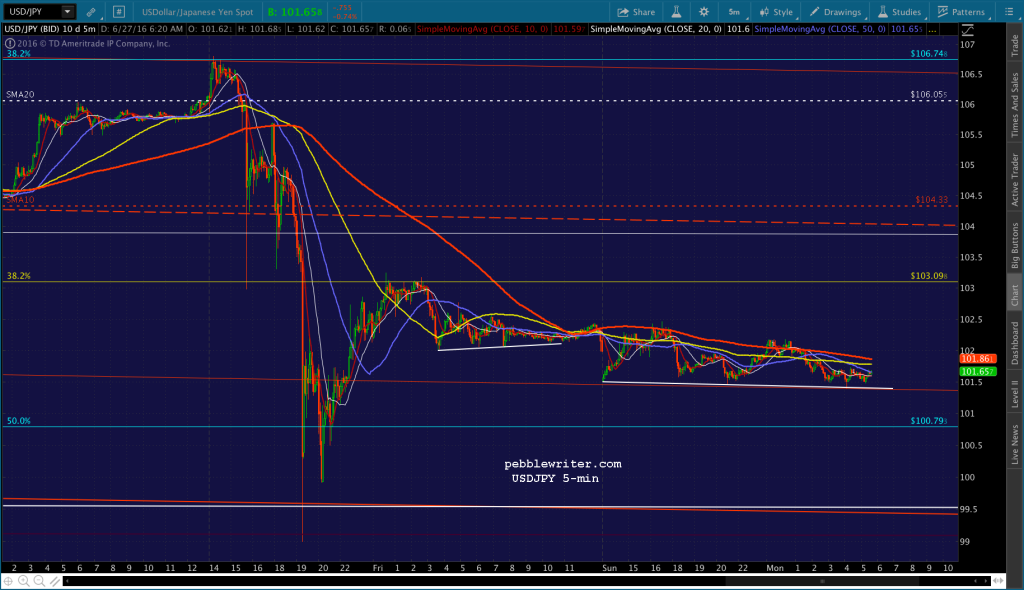
Task: Open the Drawings menu
Action: click(835, 12)
